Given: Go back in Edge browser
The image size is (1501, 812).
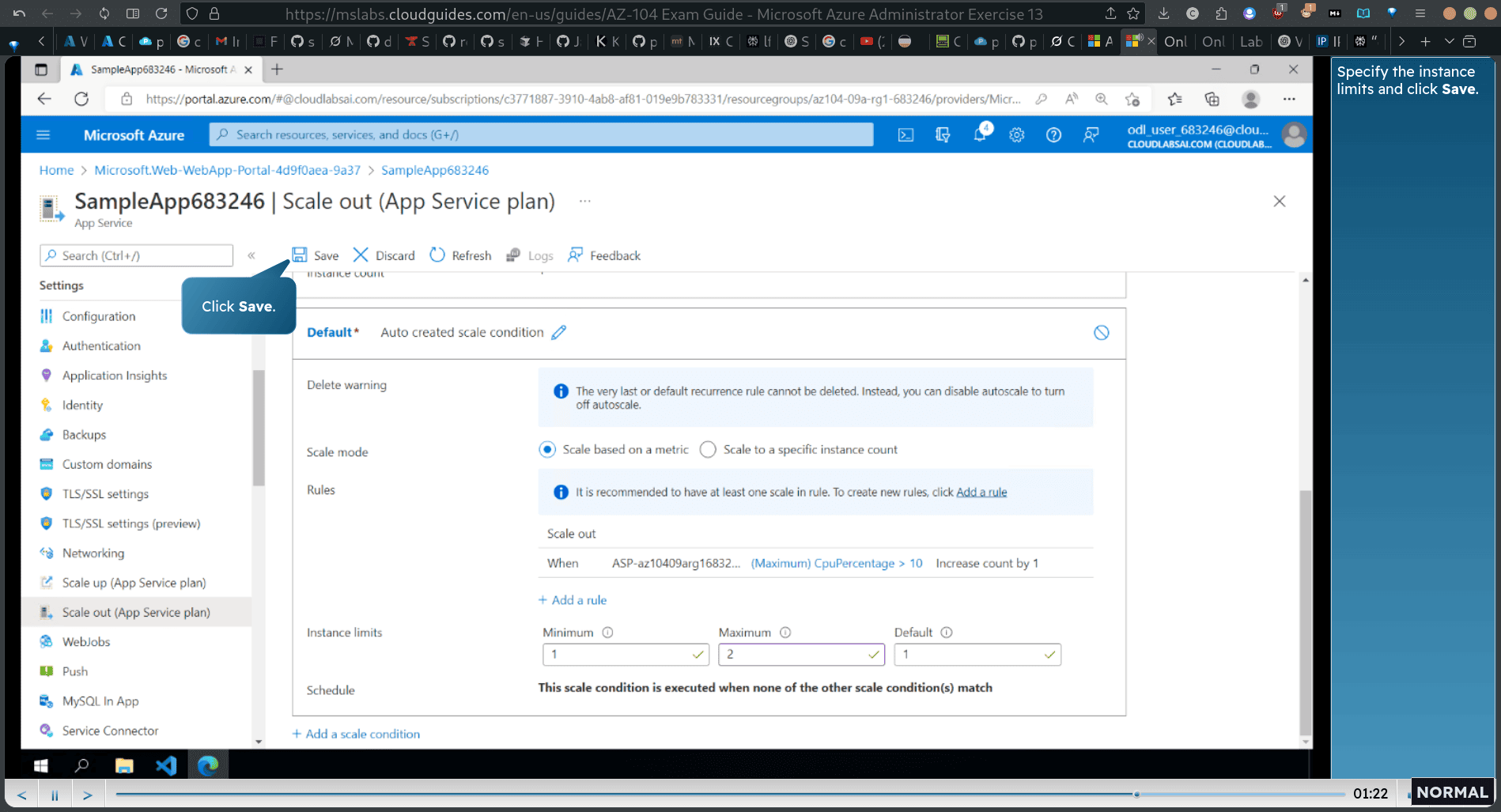Looking at the screenshot, I should (x=44, y=99).
